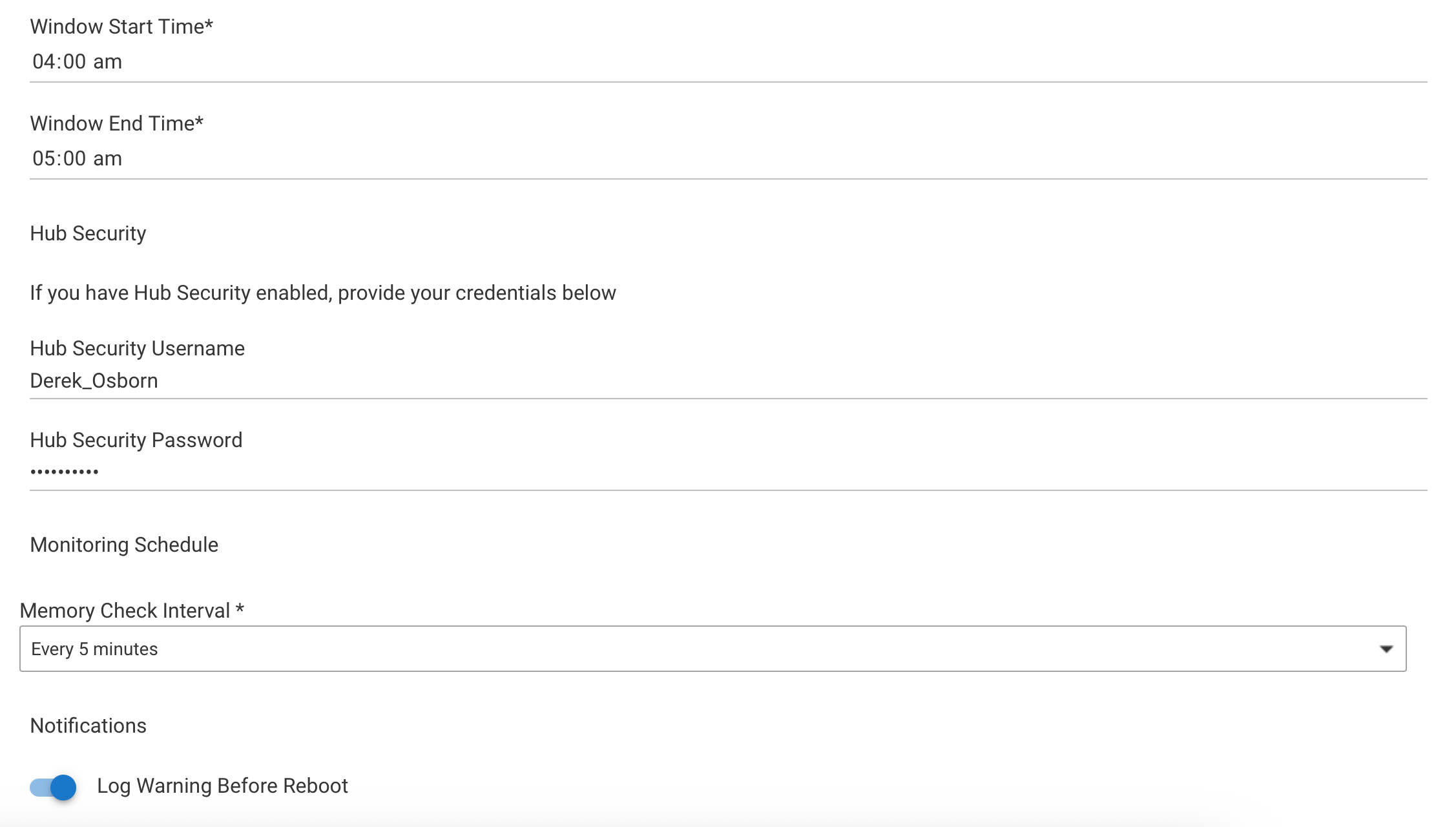Select 'am' in the Window Start Time field
Image resolution: width=1456 pixels, height=827 pixels.
[x=107, y=61]
